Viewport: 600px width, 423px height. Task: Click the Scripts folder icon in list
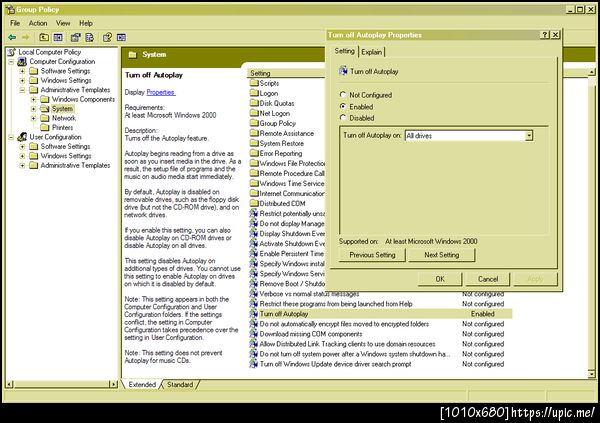[x=254, y=83]
